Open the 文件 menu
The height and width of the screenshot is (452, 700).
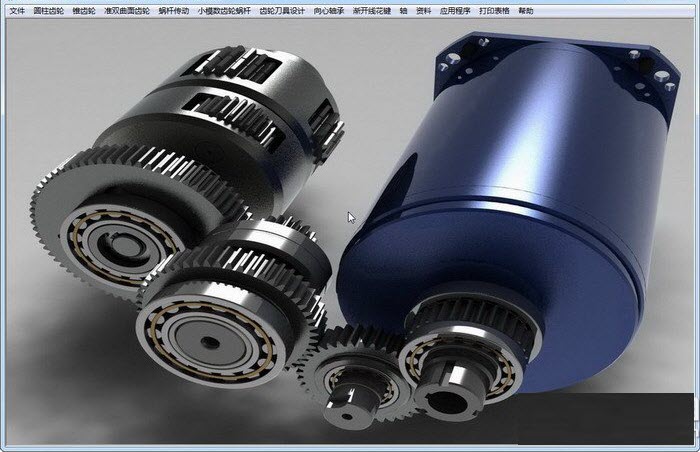[x=16, y=10]
